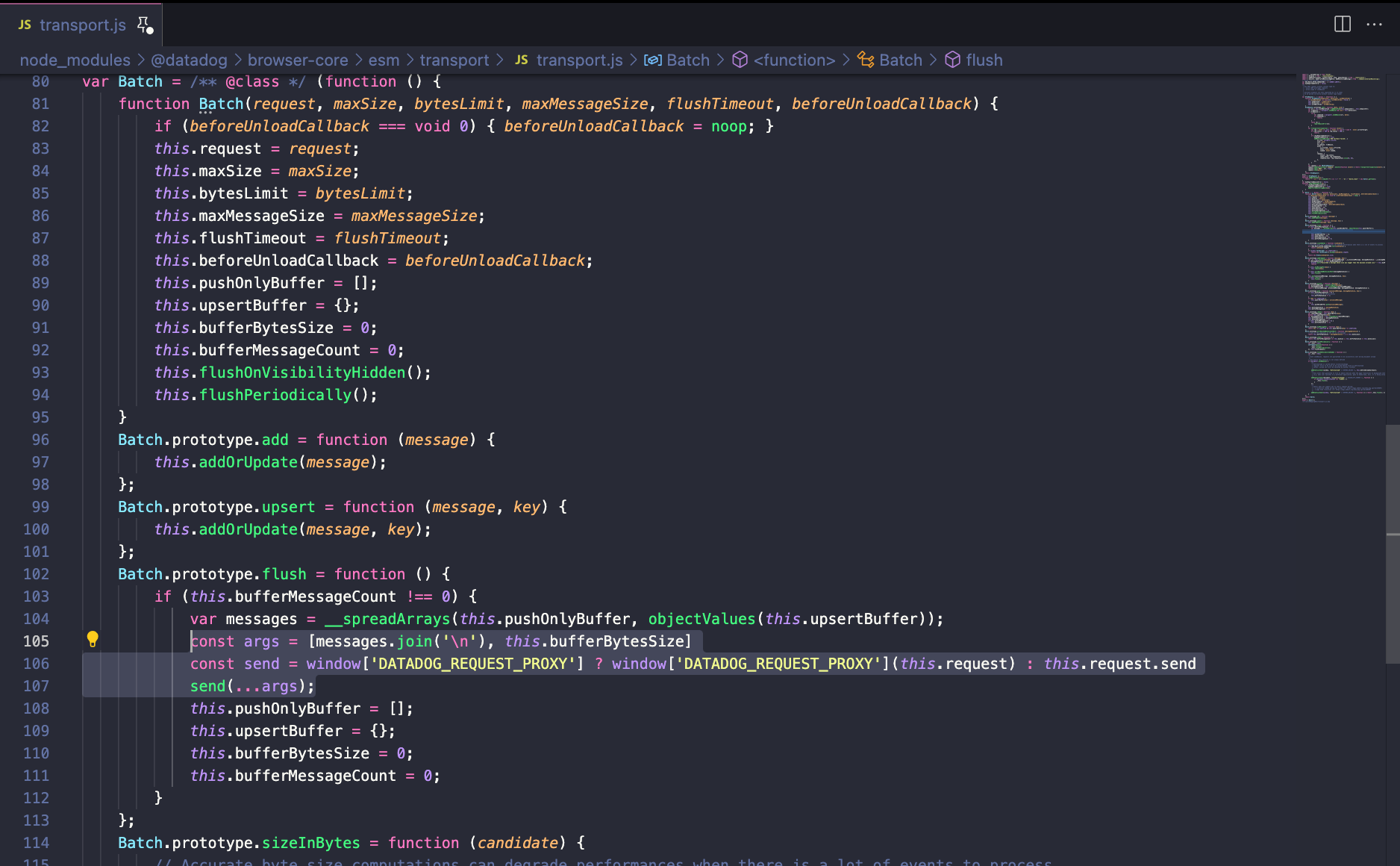Open the node_modules breadcrumb dropdown
This screenshot has height=866, width=1400.
click(x=75, y=60)
